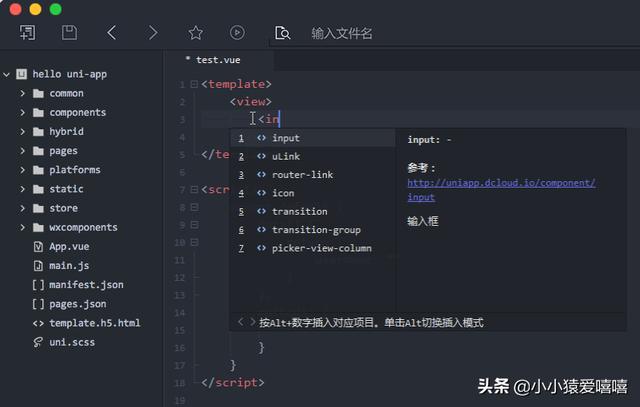
Task: Expand the static folder
Action: [22, 189]
